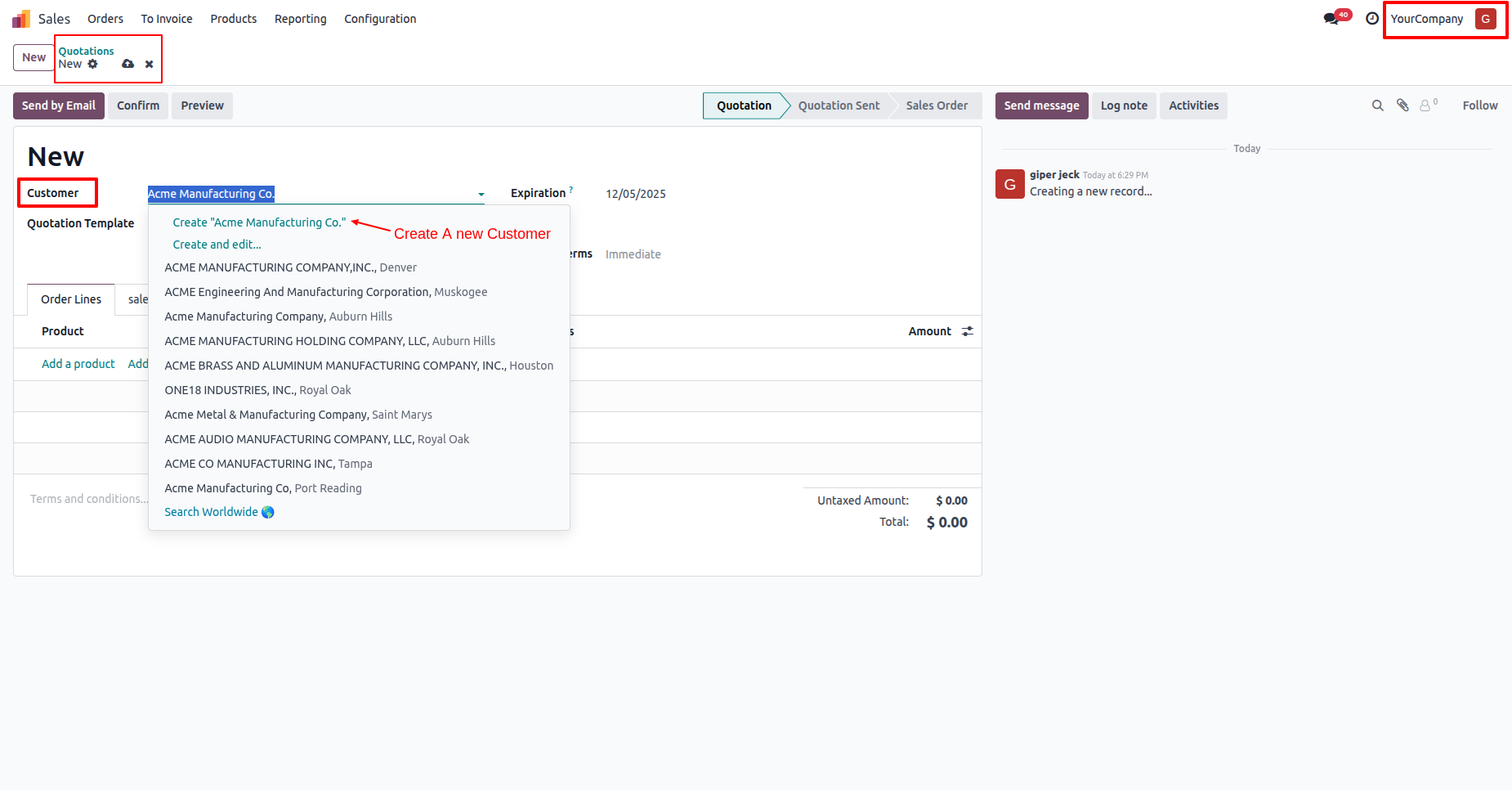Open the Products menu
This screenshot has height=790, width=1512.
click(234, 19)
